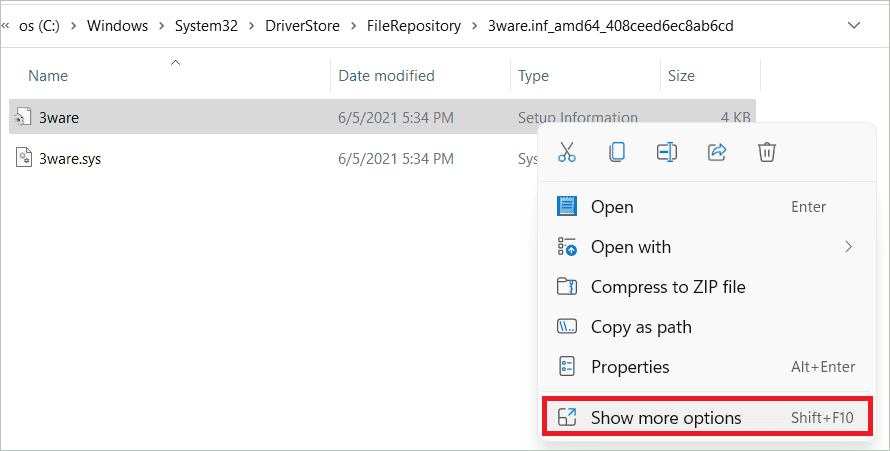Expand chevron after System32 breadcrumb
890x451 pixels.
point(251,26)
